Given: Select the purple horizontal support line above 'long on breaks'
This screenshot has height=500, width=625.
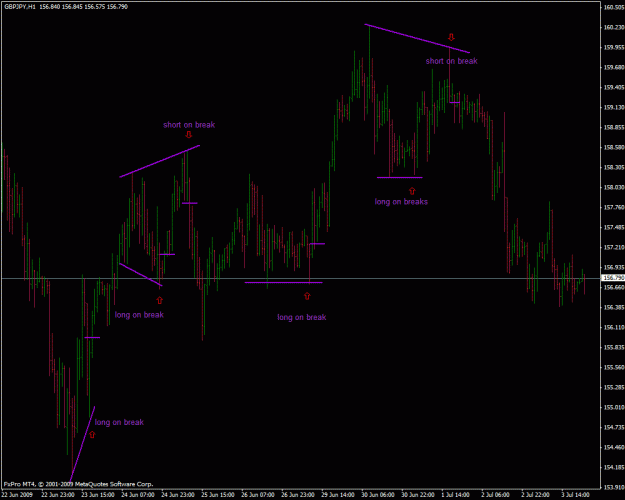Looking at the screenshot, I should (400, 177).
